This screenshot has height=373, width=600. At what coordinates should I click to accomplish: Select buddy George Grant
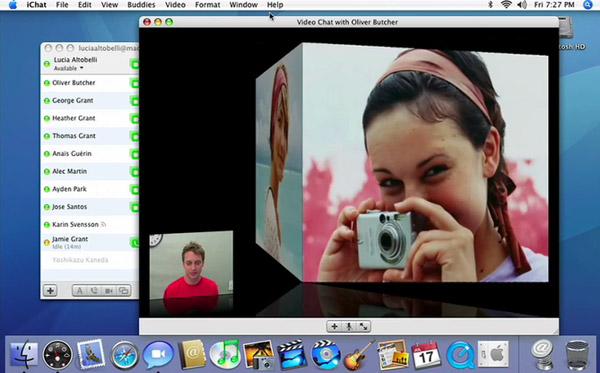tap(90, 101)
